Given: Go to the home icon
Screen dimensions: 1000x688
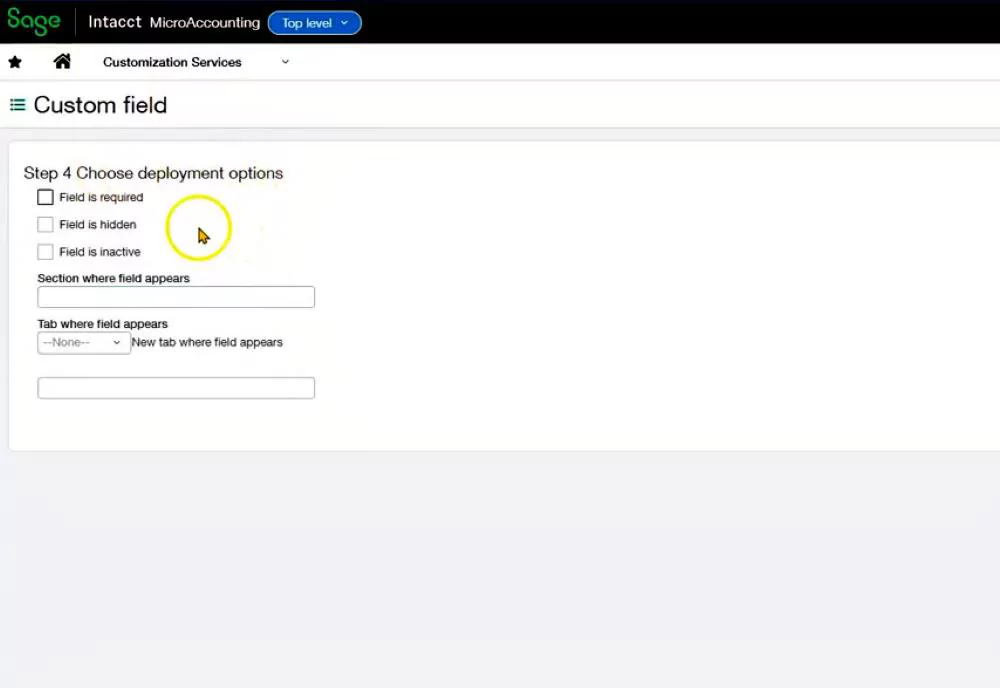Looking at the screenshot, I should pos(62,62).
